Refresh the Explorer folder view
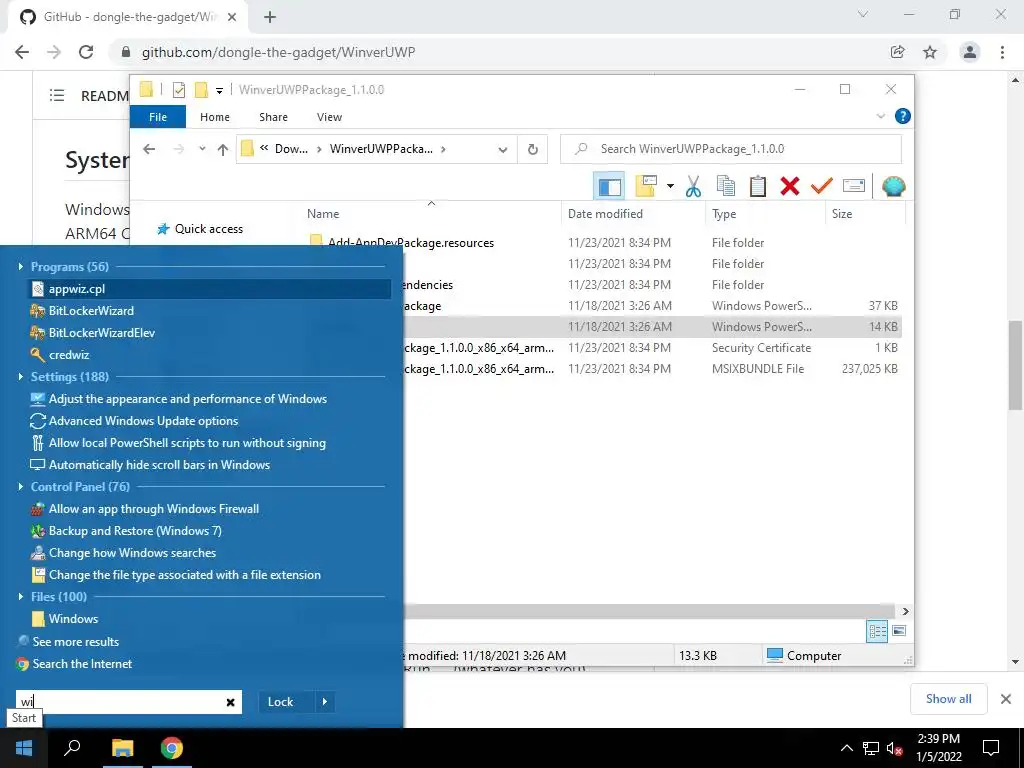 click(x=533, y=150)
